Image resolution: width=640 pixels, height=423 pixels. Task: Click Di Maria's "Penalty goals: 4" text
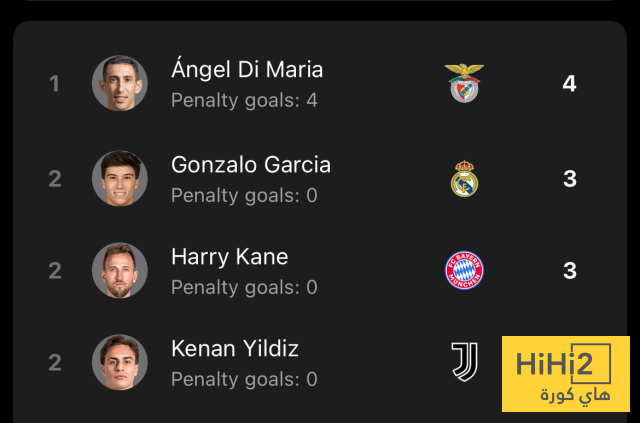point(244,100)
